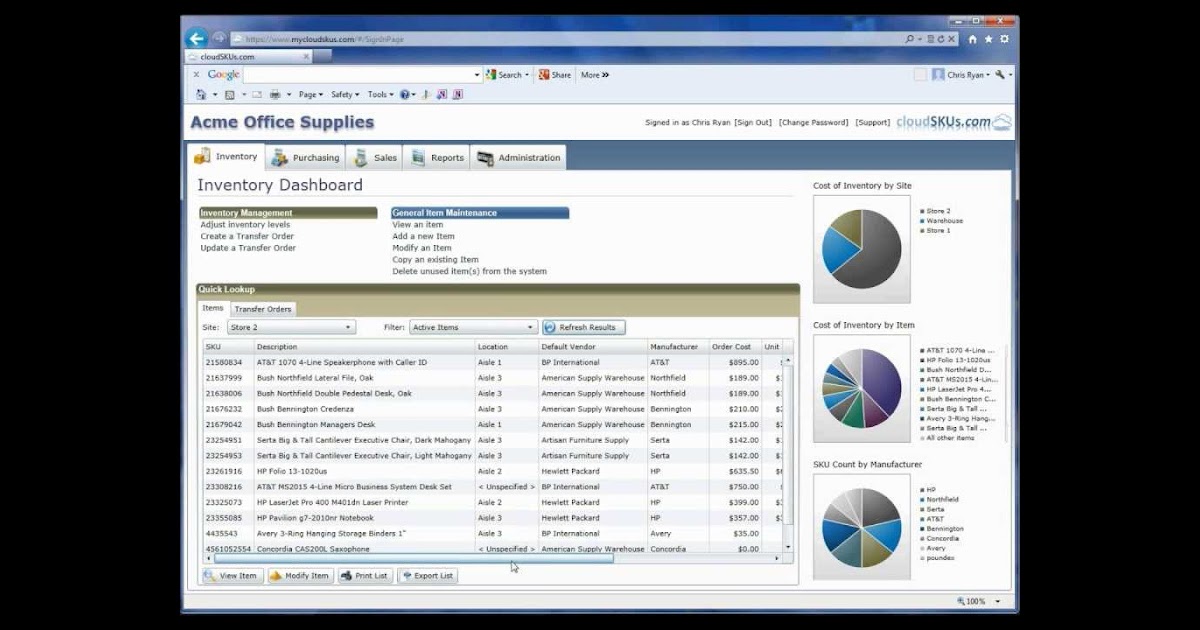Click the command bar Help icon

click(406, 95)
